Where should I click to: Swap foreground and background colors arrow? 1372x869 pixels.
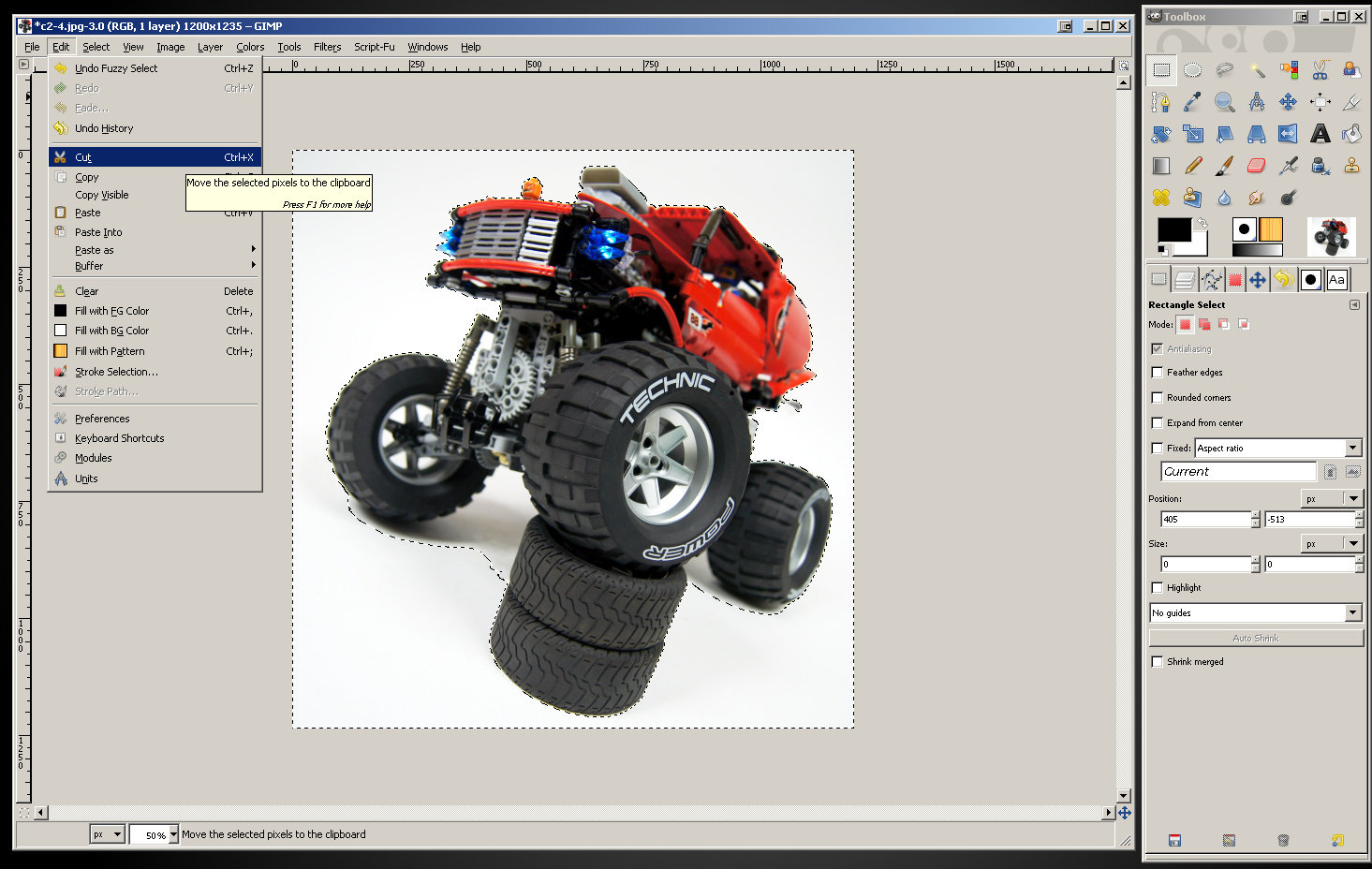[1202, 224]
